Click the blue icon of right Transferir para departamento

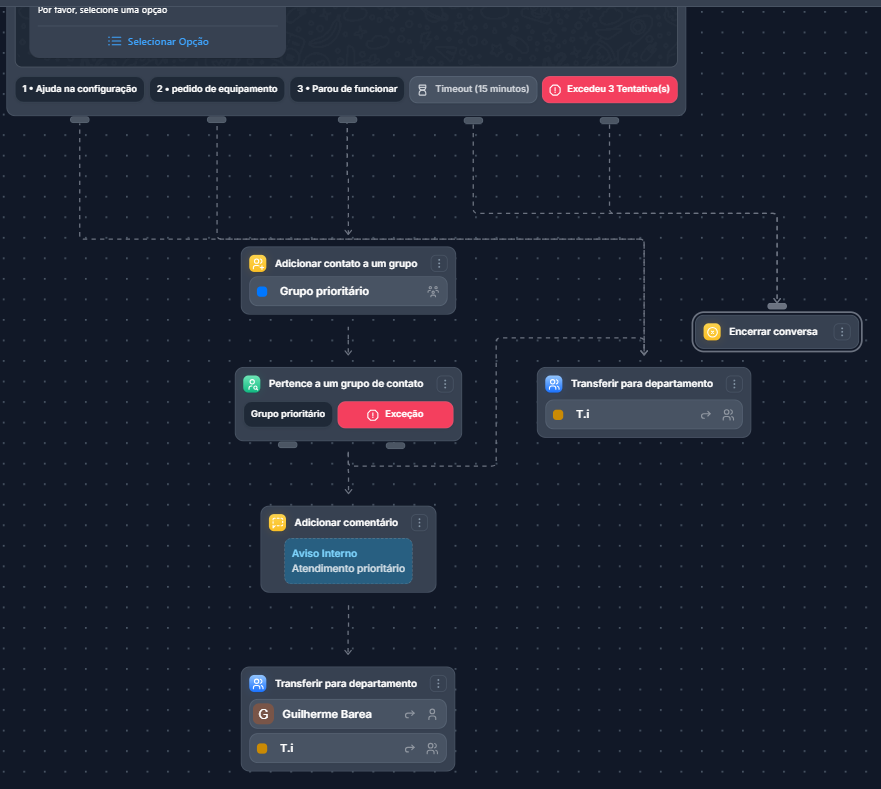[x=554, y=384]
